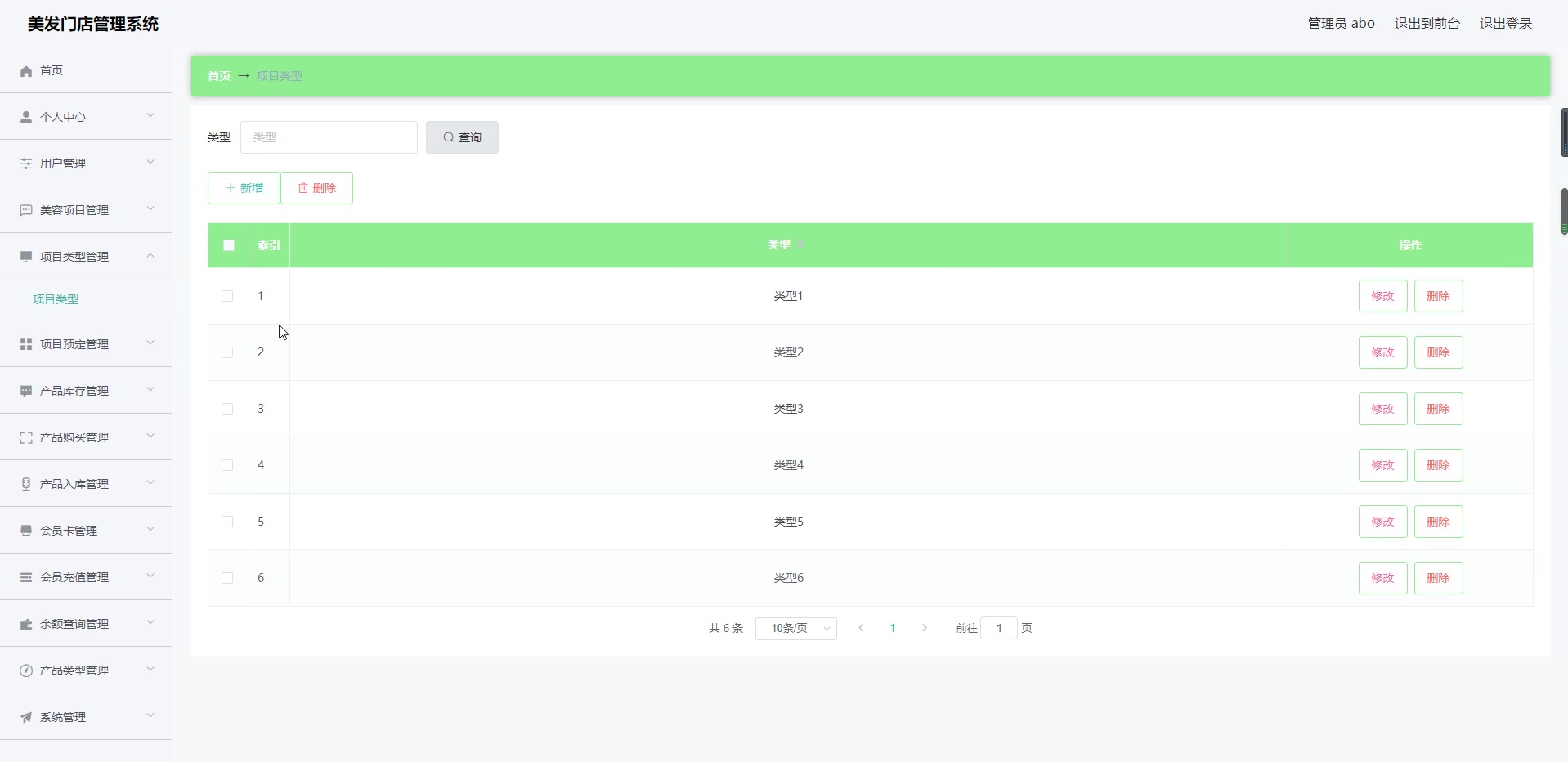The width and height of the screenshot is (1568, 762).
Task: Click the person icon for 个人中心
Action: [26, 117]
